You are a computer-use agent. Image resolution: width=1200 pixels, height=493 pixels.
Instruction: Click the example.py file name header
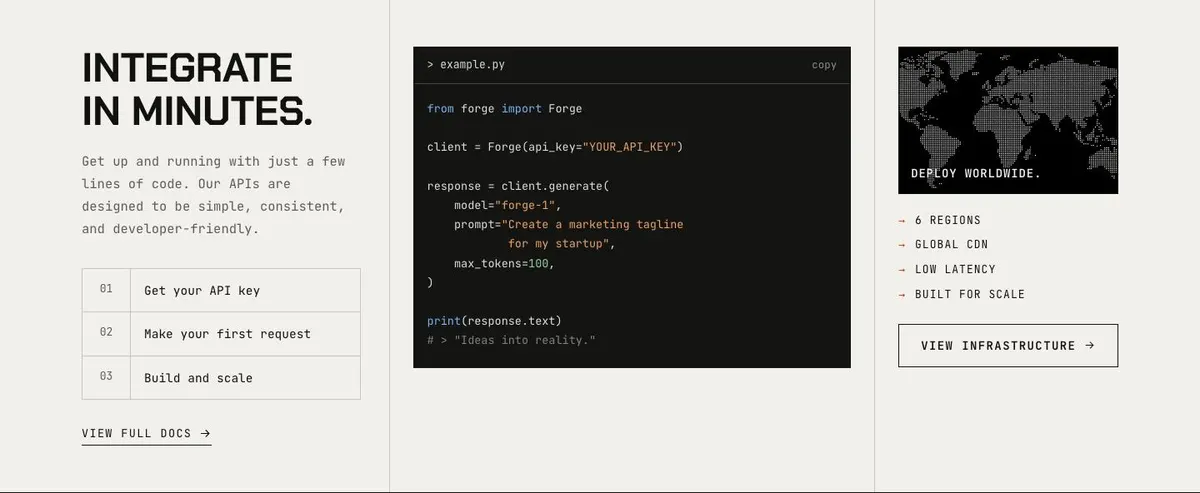pyautogui.click(x=466, y=65)
